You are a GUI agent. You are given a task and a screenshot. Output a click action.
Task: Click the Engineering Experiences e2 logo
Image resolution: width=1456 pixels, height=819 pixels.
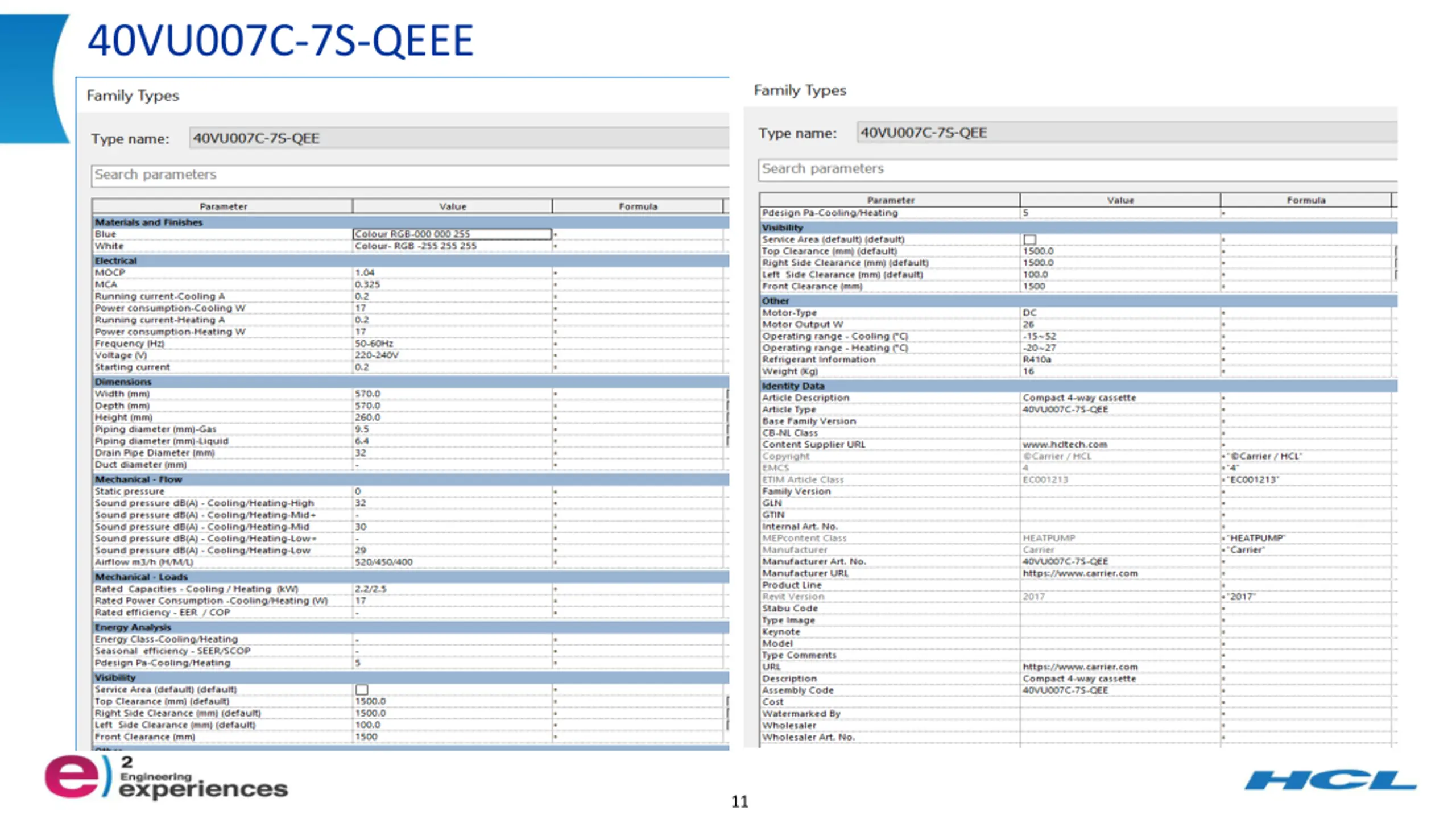[166, 777]
